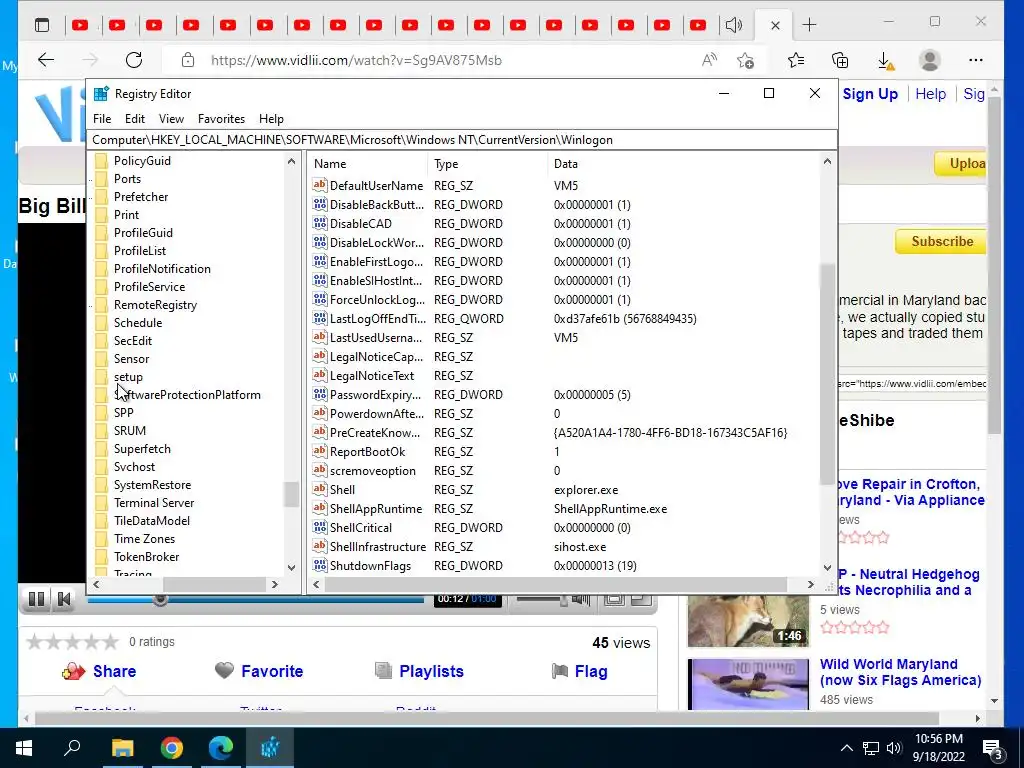
Task: Open the Windows Start menu
Action: (x=24, y=748)
